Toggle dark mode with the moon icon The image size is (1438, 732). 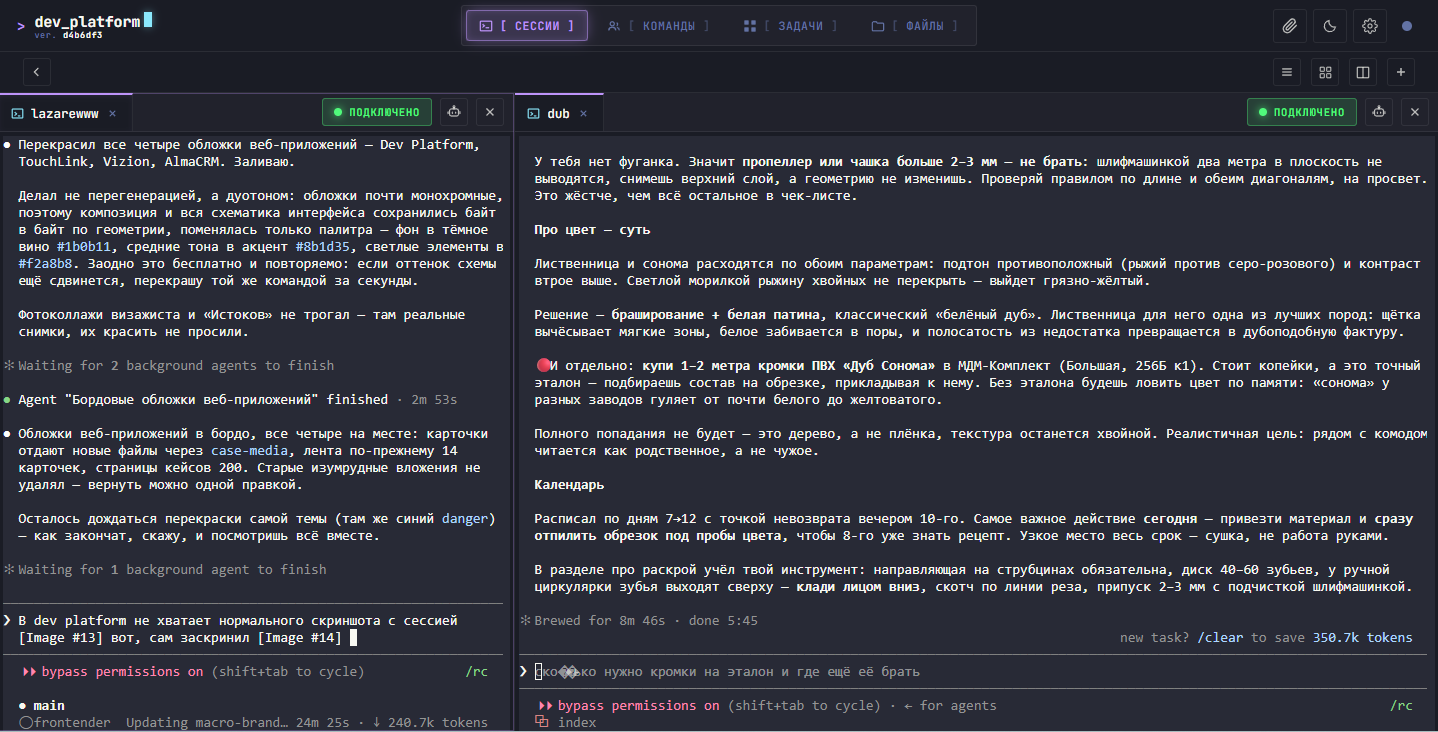point(1330,26)
